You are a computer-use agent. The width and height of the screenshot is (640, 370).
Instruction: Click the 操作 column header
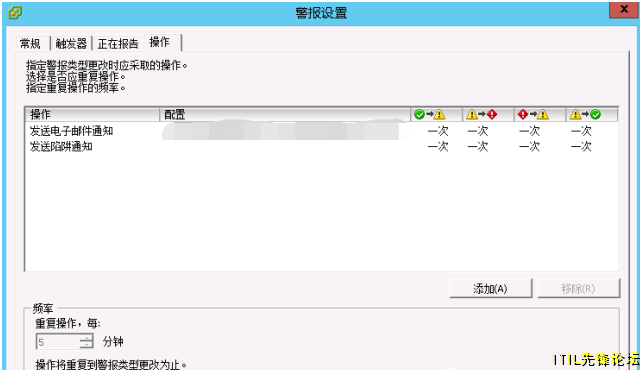pyautogui.click(x=92, y=115)
